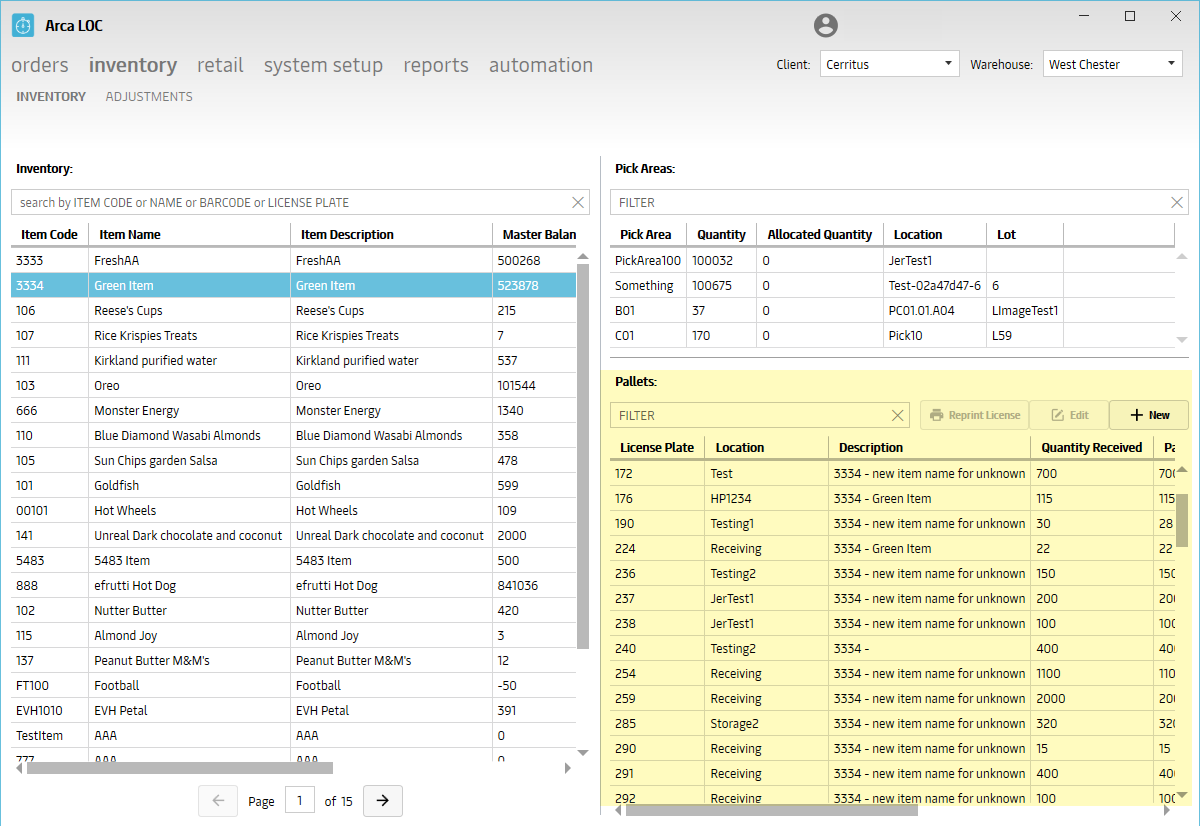Screen dimensions: 1200x826
Task: Select pallet 285 at Storage2
Action: [892, 723]
